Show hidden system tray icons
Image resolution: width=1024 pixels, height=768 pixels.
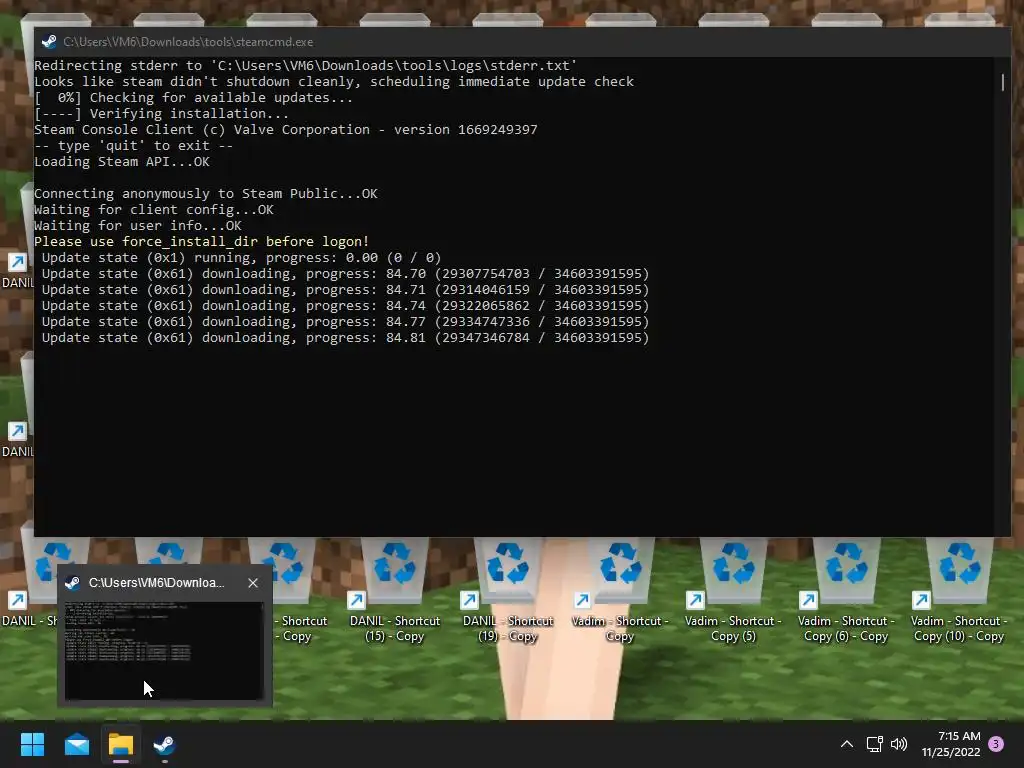point(846,744)
